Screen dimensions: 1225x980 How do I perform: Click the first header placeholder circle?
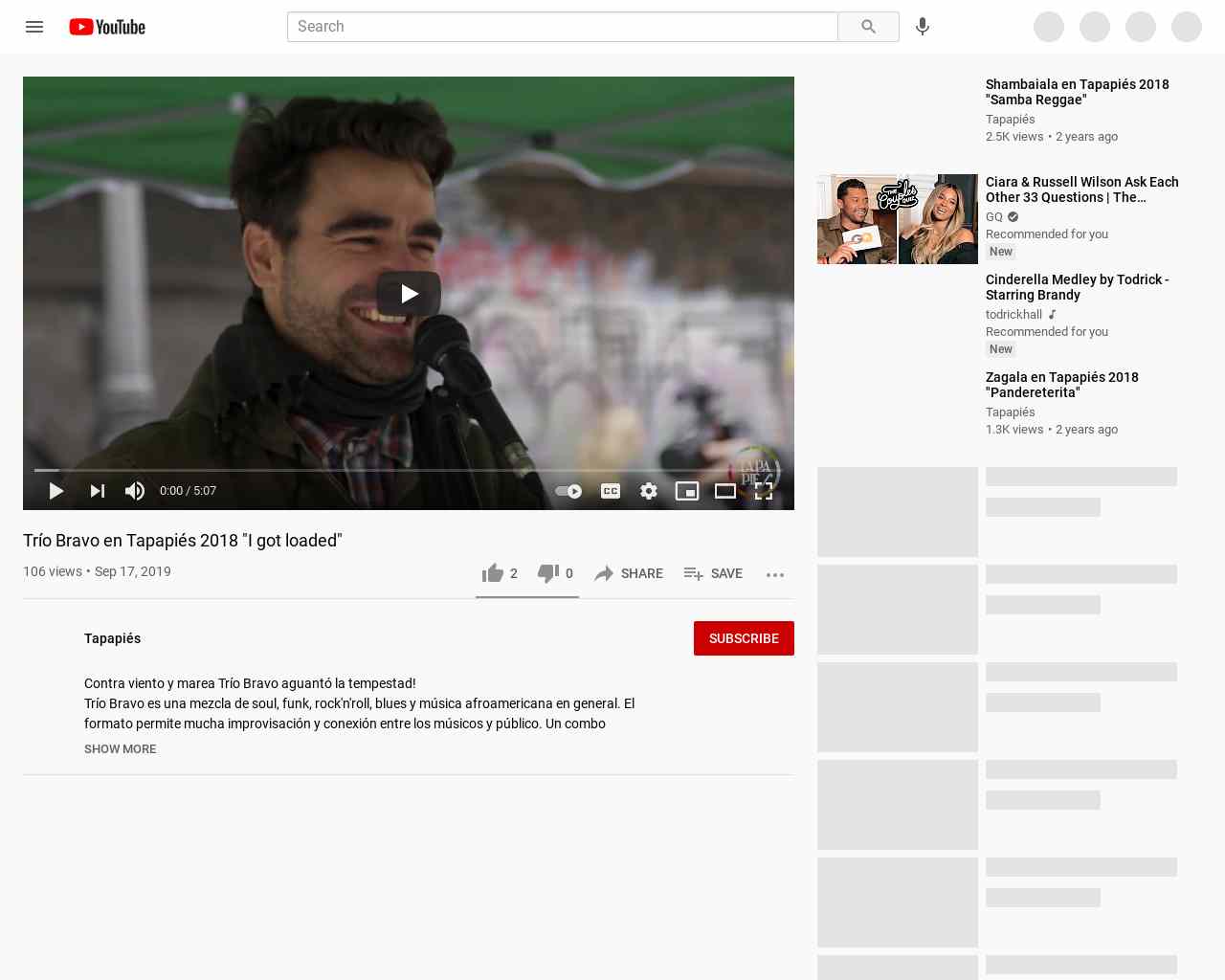pyautogui.click(x=1049, y=27)
